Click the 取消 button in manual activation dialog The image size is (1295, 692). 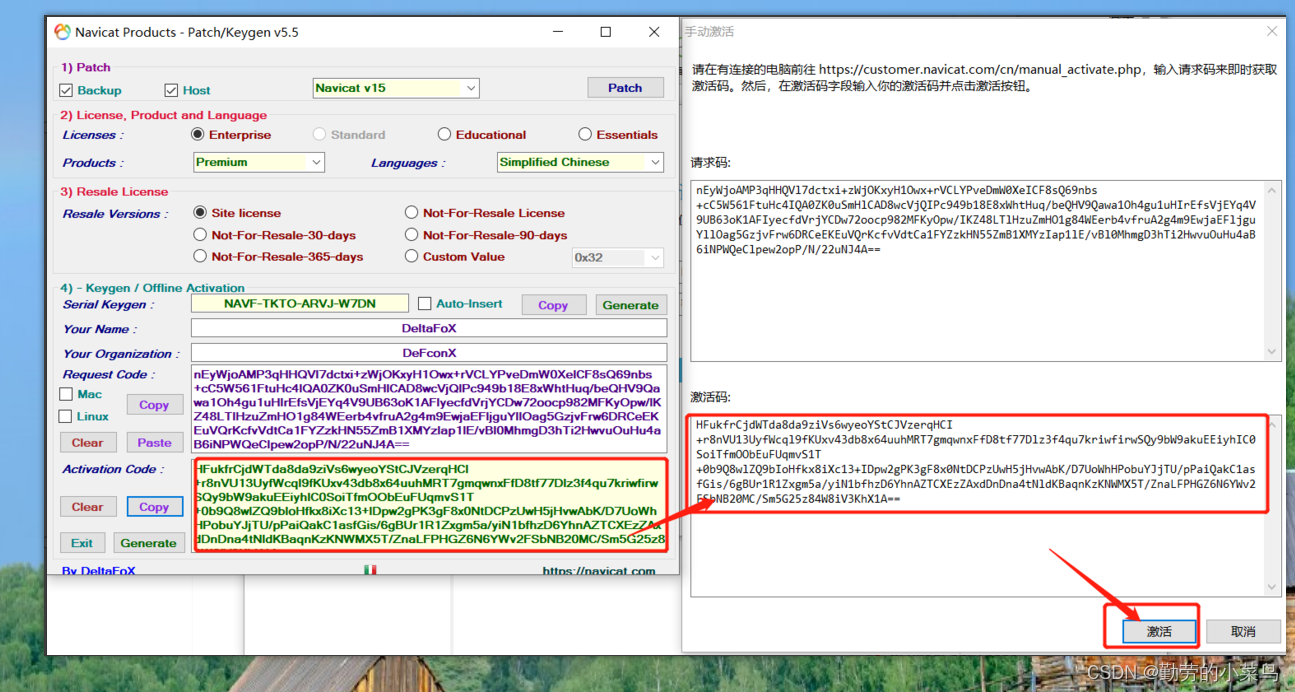pyautogui.click(x=1243, y=632)
